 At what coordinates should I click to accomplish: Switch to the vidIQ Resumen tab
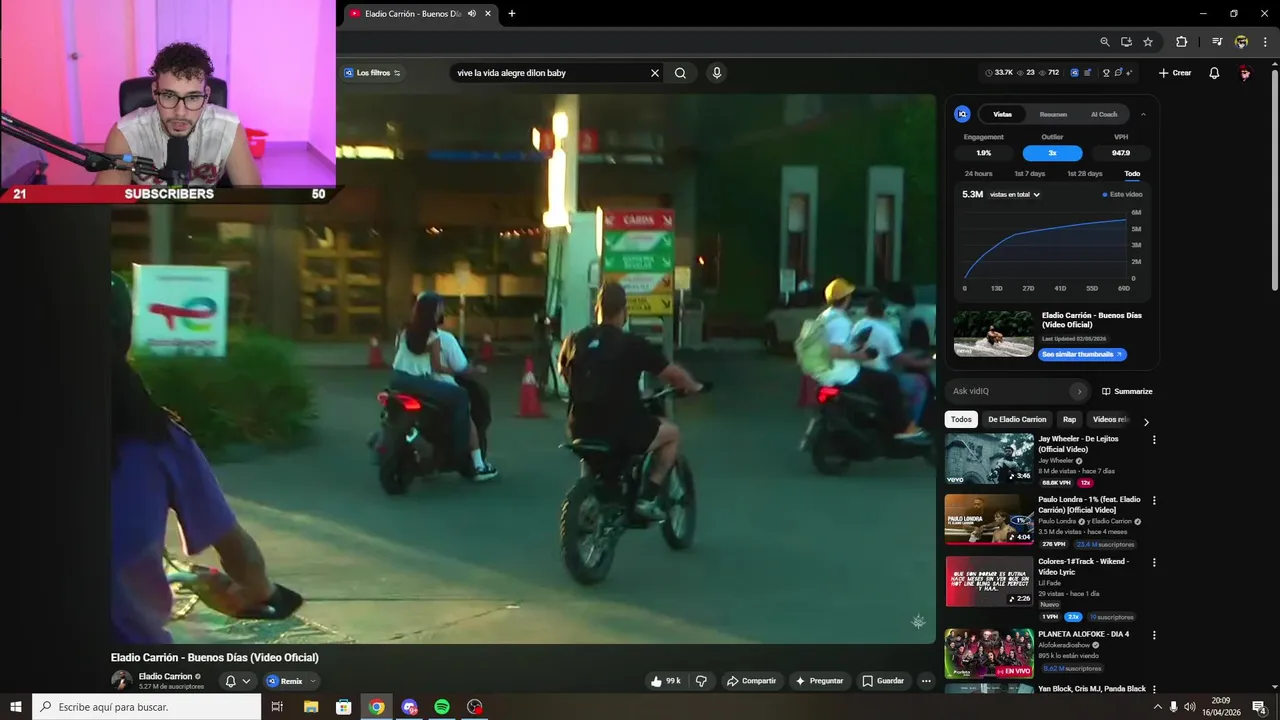(x=1053, y=114)
